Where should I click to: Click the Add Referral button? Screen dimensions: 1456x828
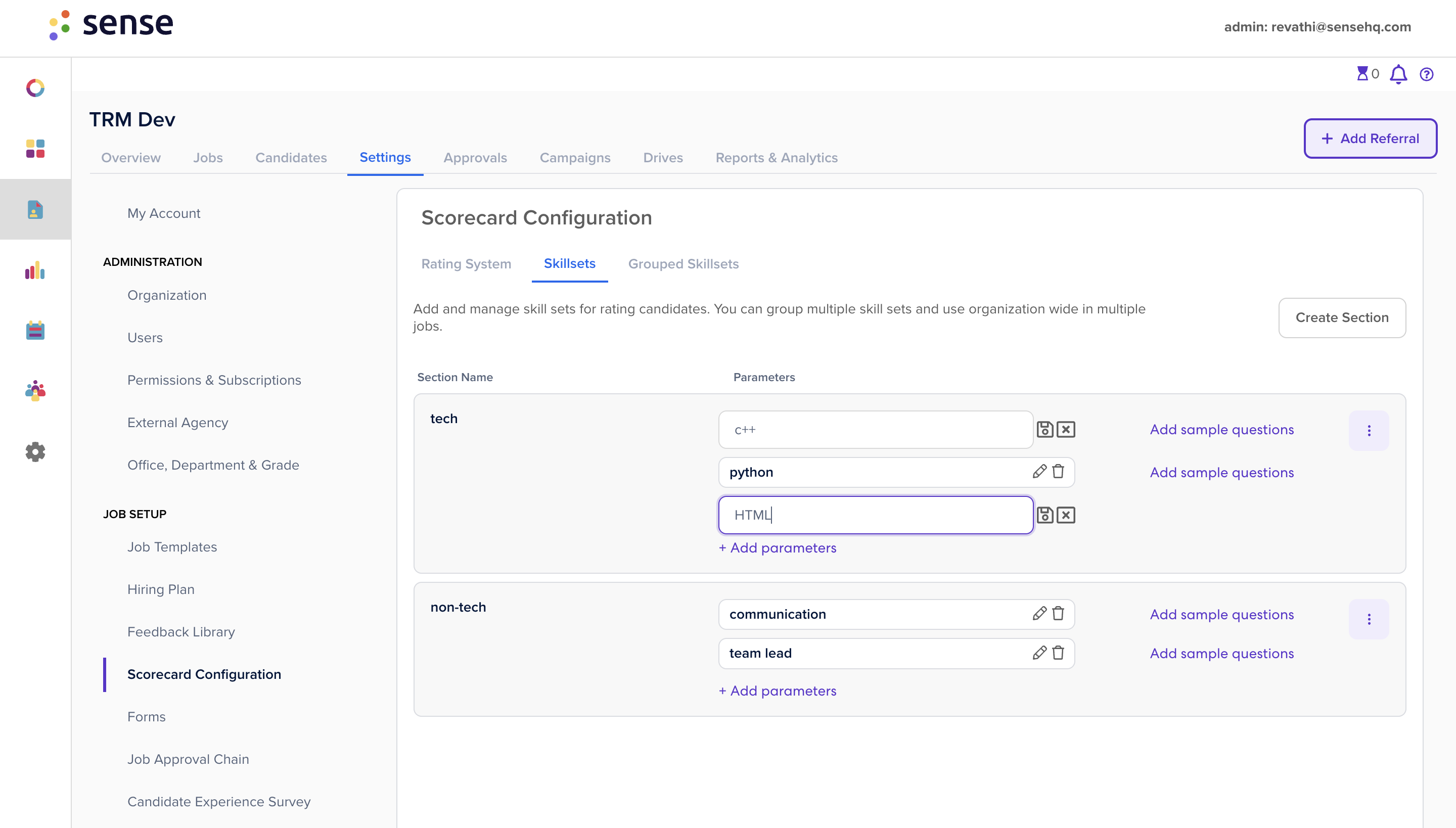(x=1370, y=138)
